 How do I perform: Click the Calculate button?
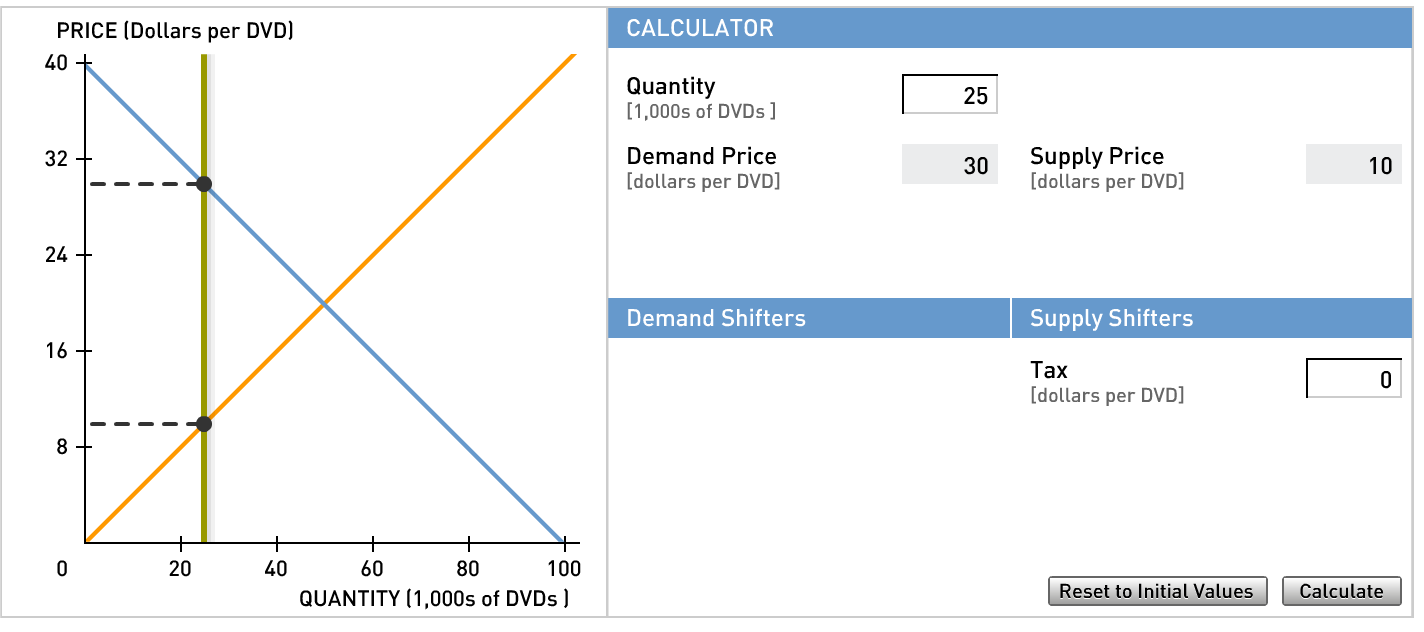tap(1341, 591)
